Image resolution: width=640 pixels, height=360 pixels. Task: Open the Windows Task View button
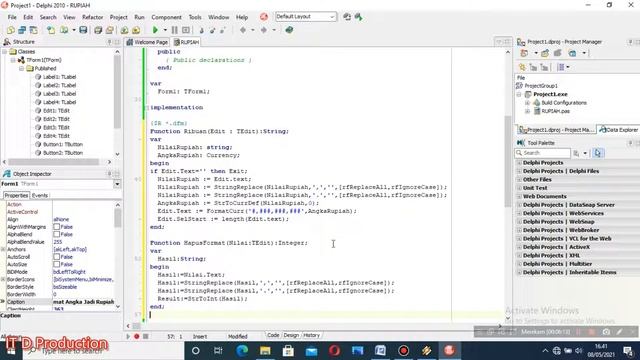[x=218, y=351]
